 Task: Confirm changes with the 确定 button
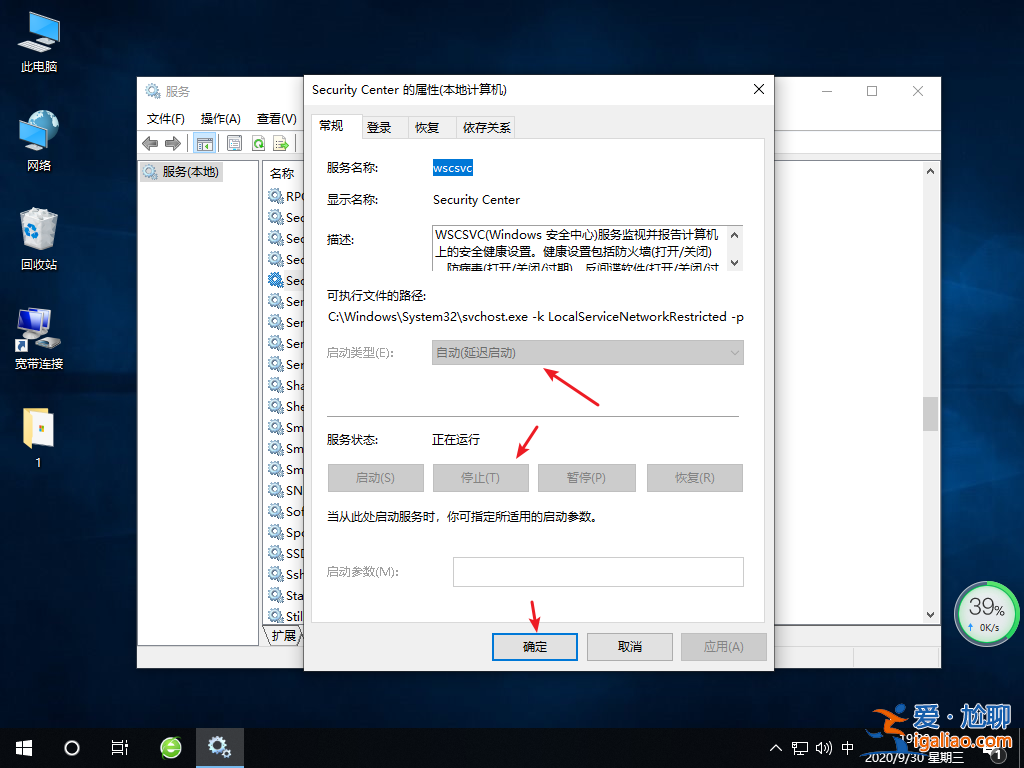point(534,646)
